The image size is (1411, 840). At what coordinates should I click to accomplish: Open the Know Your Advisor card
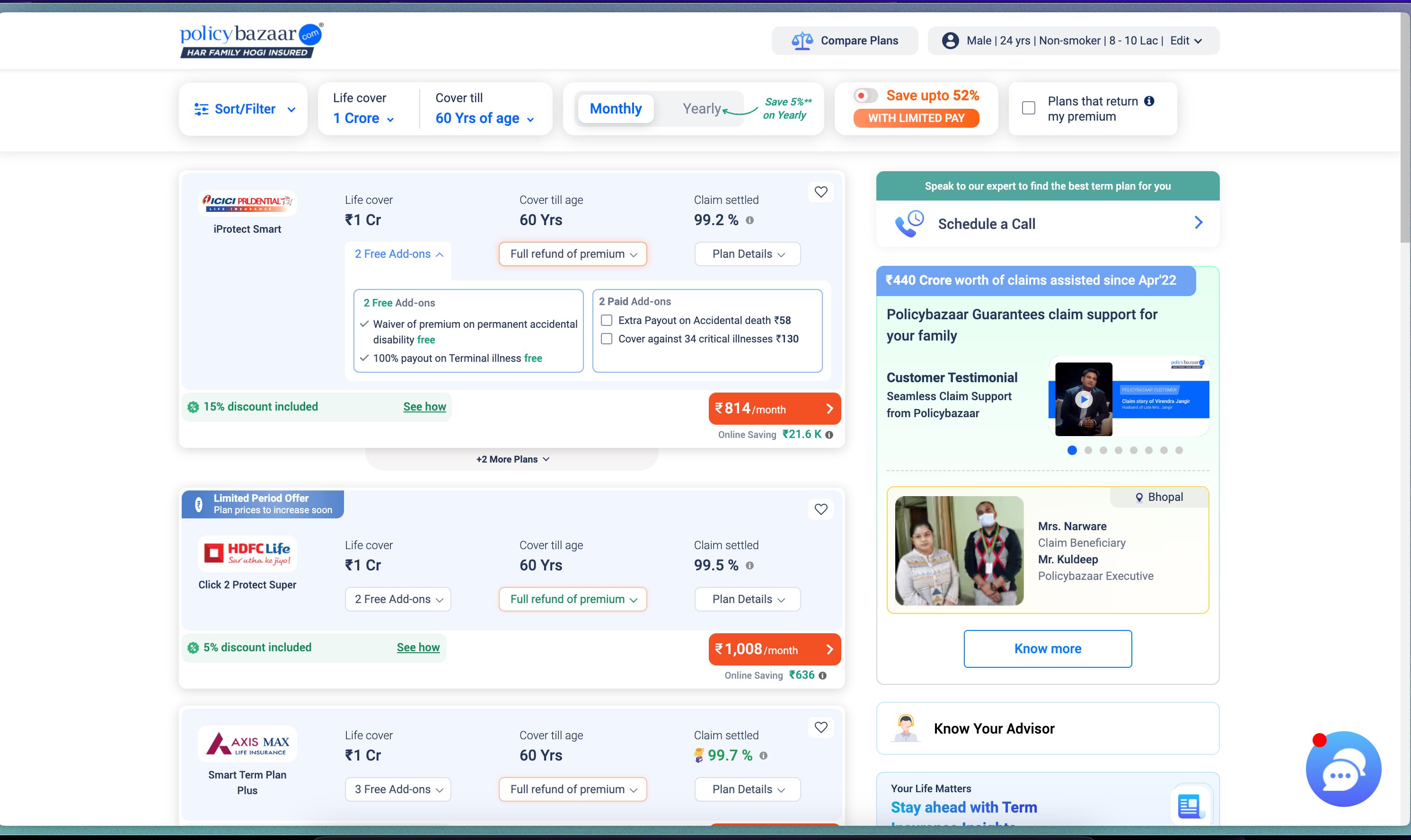1048,728
